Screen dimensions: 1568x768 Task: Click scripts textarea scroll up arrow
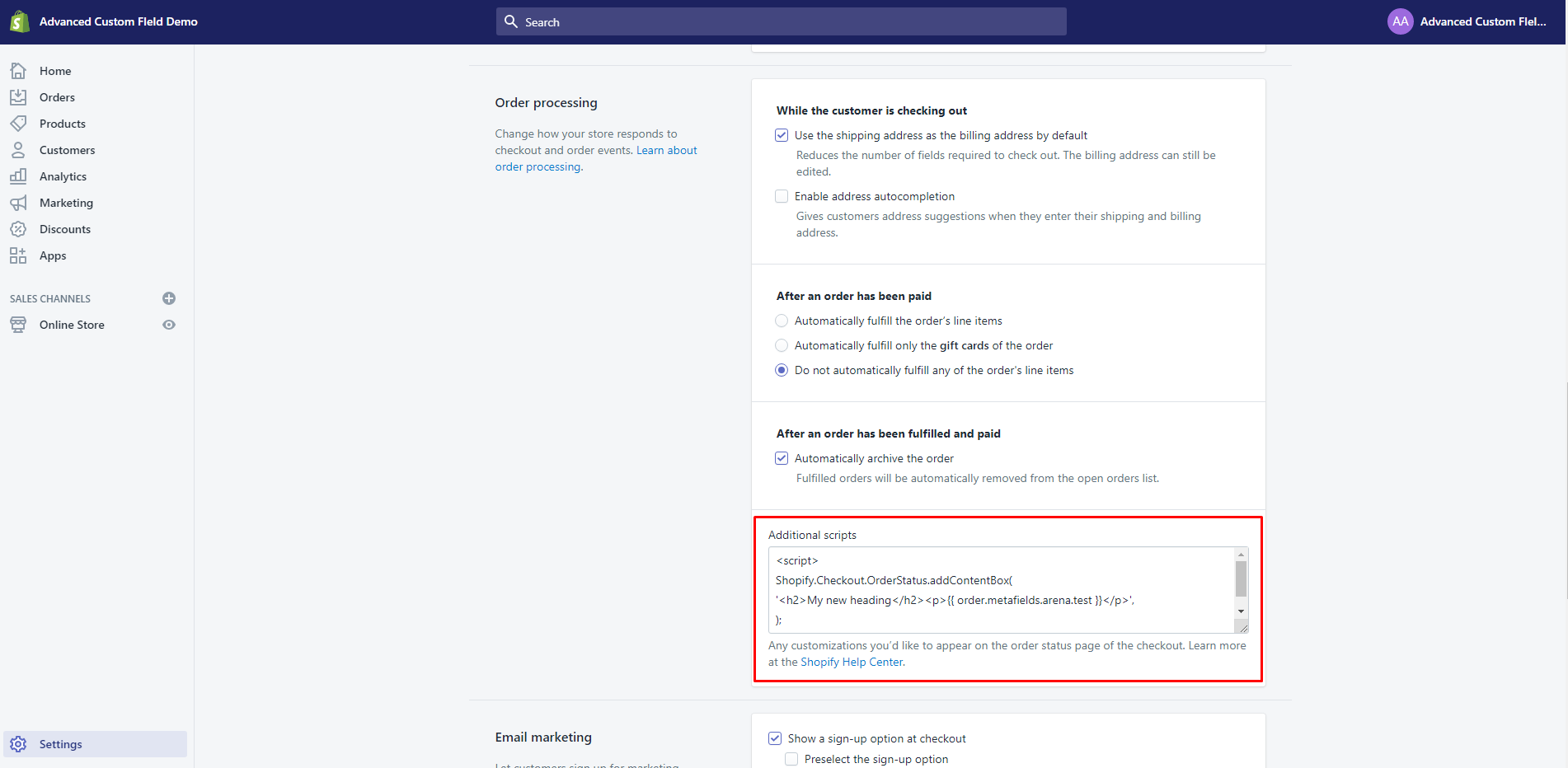1241,555
